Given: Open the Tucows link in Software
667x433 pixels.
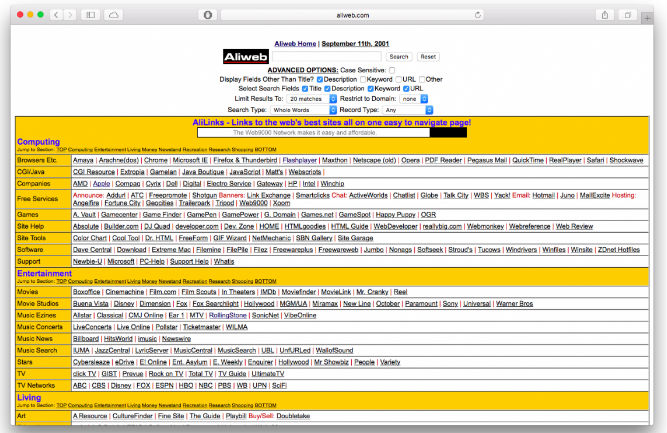Looking at the screenshot, I should coord(489,250).
